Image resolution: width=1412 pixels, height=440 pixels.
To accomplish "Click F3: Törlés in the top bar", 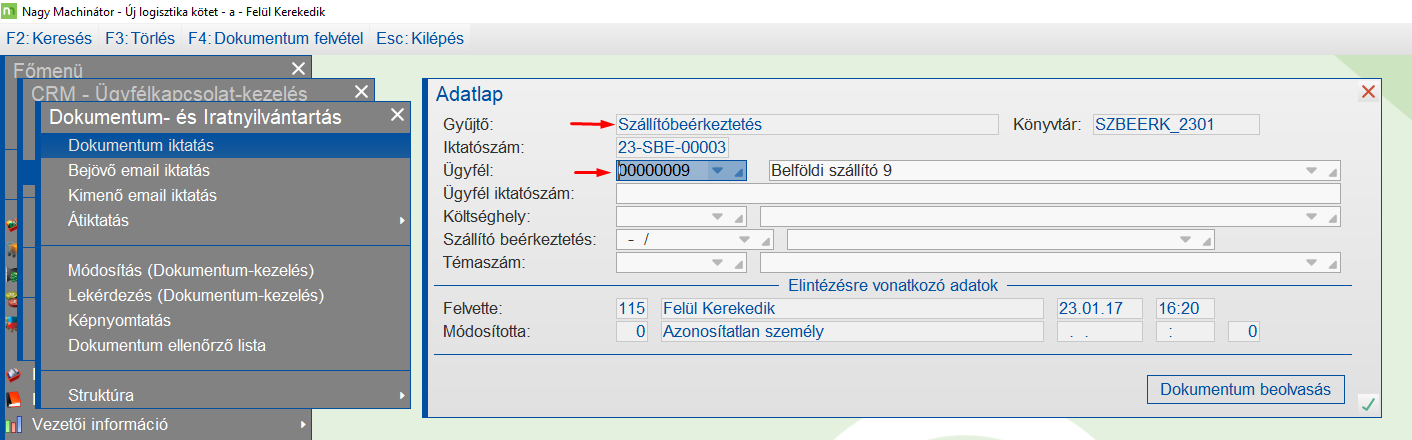I will point(140,39).
